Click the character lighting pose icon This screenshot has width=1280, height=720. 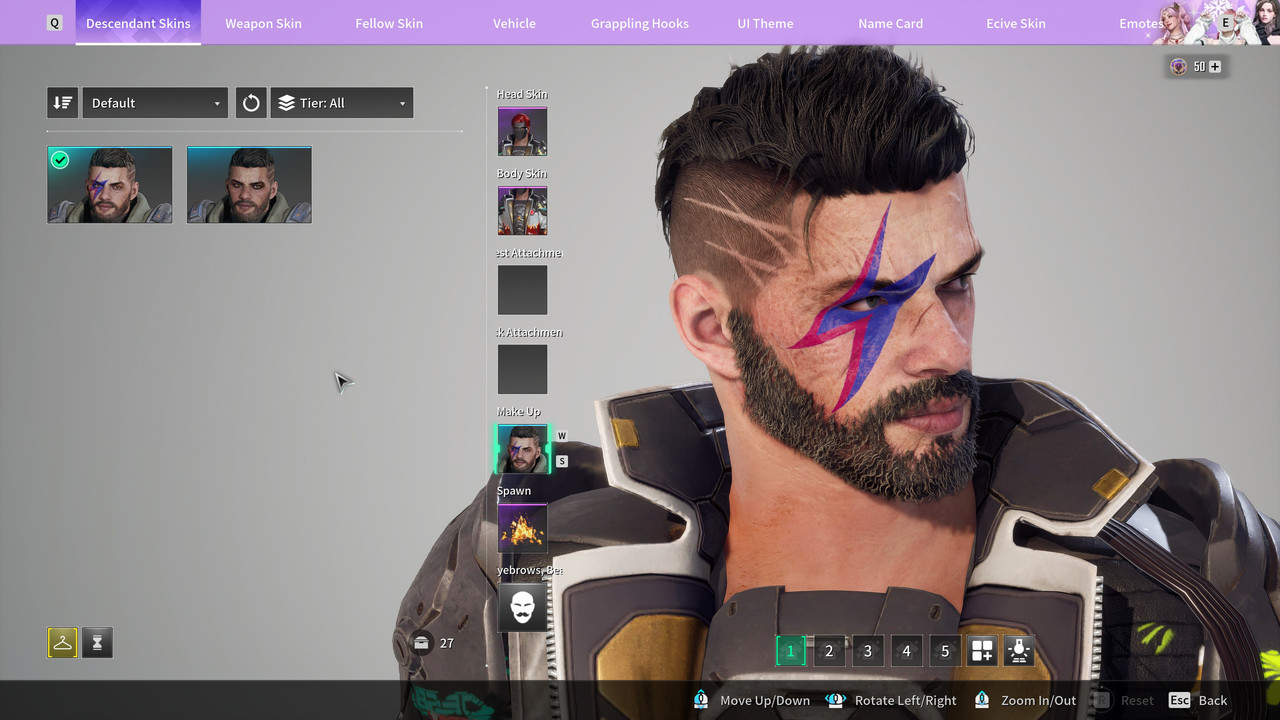[1019, 651]
